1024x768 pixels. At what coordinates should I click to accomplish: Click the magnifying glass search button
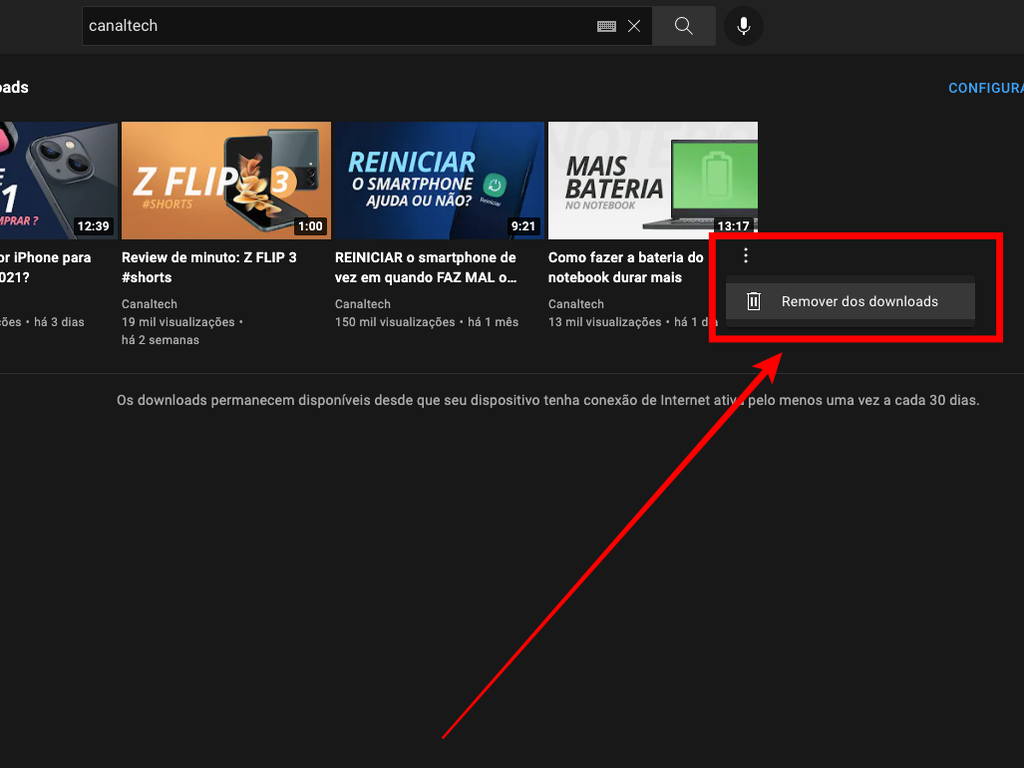(684, 26)
